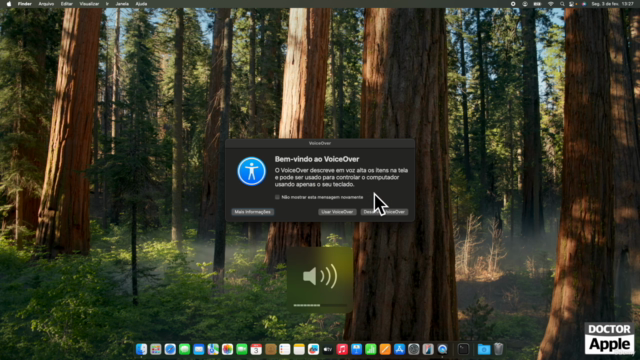This screenshot has height=360, width=640.
Task: Open Freeform from the Dock
Action: (x=313, y=349)
